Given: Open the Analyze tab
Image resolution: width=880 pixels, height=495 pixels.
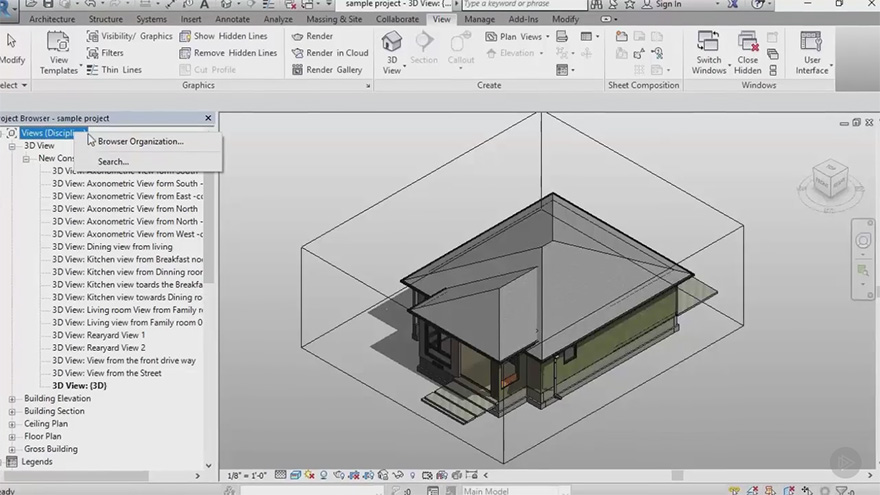Looking at the screenshot, I should 278,19.
